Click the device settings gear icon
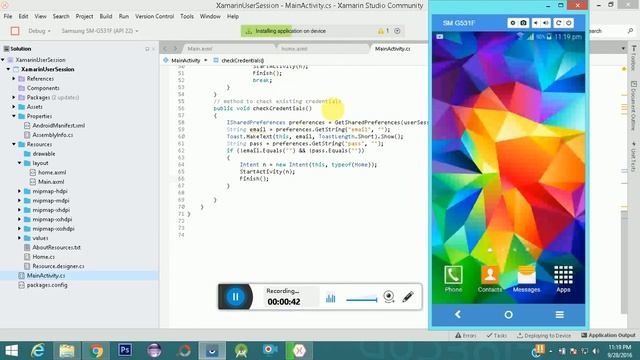Viewport: 640px width, 360px height. pyautogui.click(x=513, y=23)
